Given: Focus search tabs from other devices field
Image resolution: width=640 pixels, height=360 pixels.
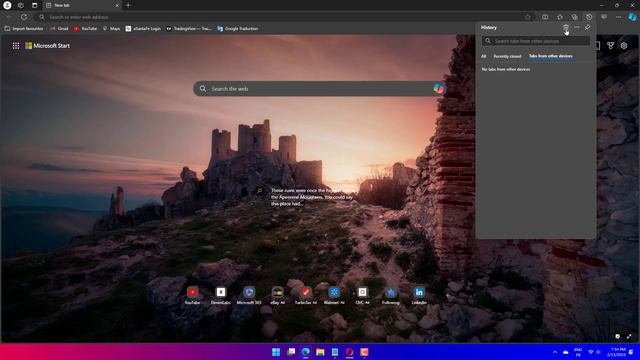Looking at the screenshot, I should click(536, 41).
